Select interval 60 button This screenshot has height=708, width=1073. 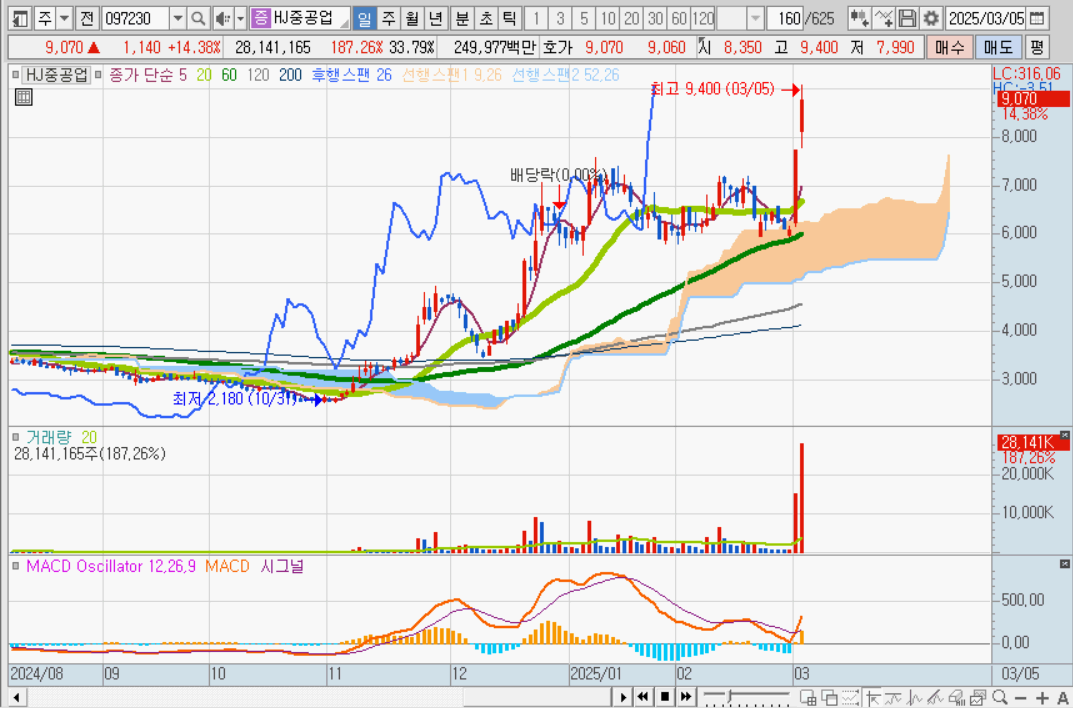[x=679, y=18]
